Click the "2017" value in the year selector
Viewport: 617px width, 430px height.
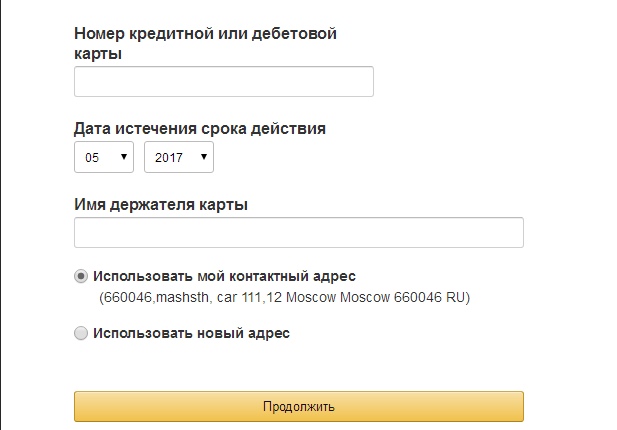point(169,158)
